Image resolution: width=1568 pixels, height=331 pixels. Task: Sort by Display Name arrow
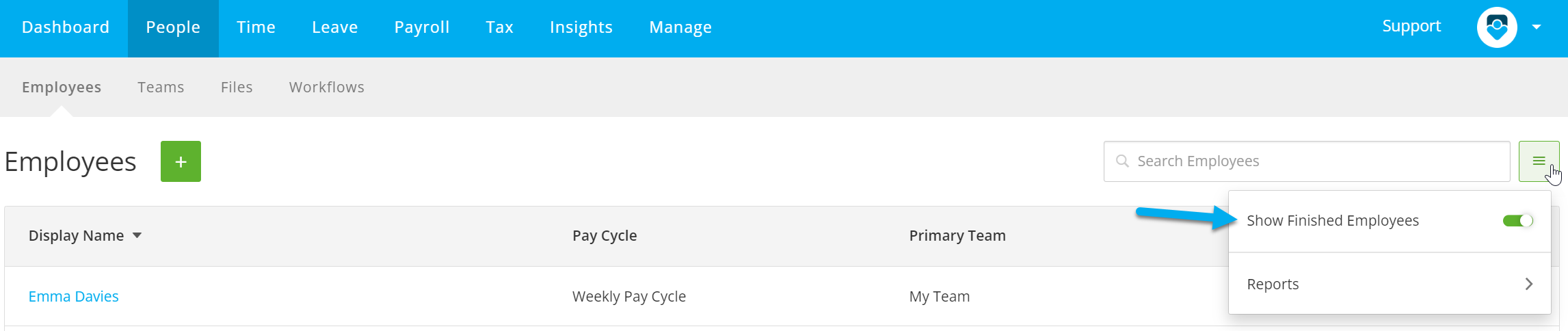click(x=137, y=235)
